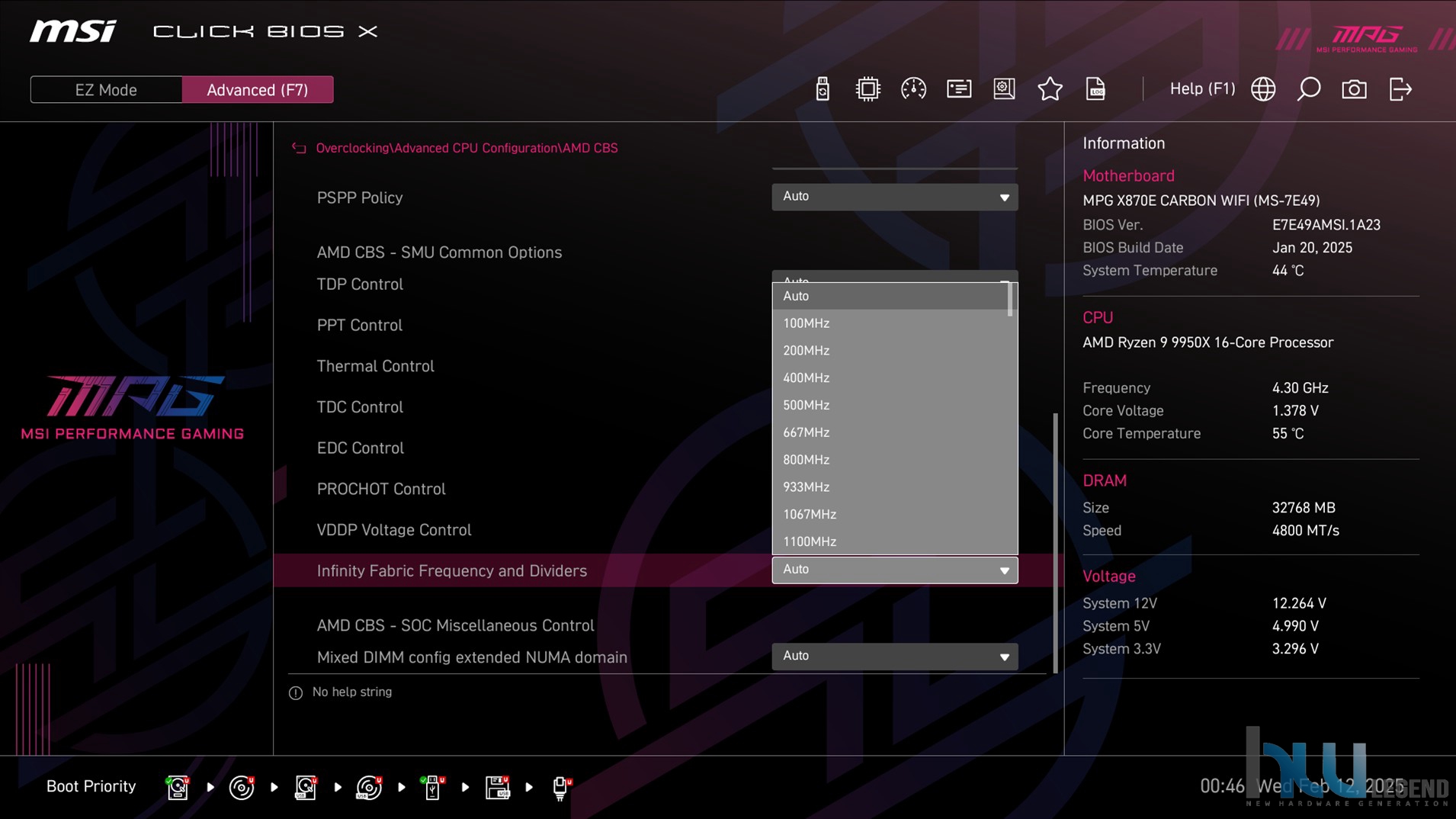Open the LOG file icon
Image resolution: width=1456 pixels, height=819 pixels.
point(1095,89)
